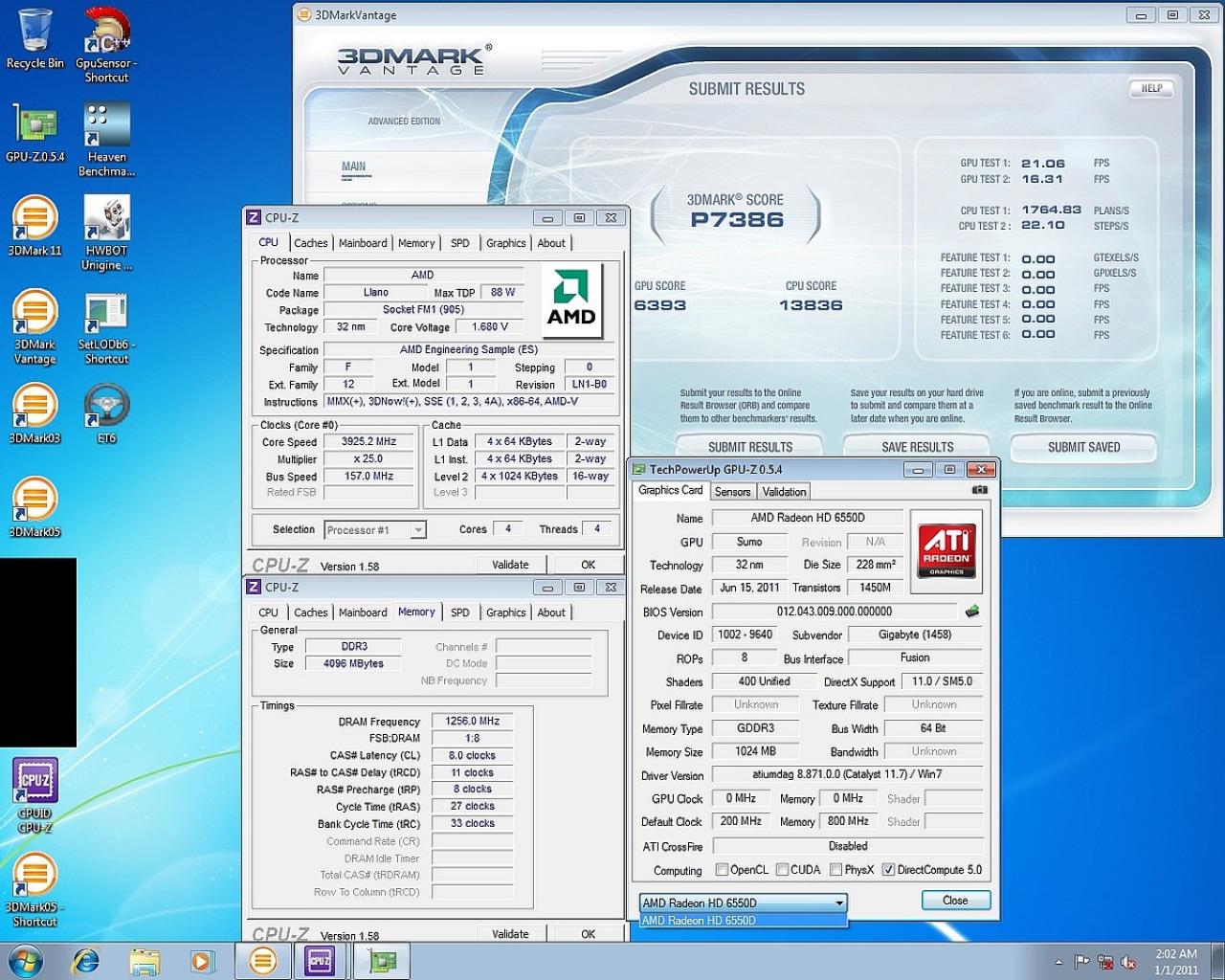1225x980 pixels.
Task: Open the 3DMark 11 desktop shortcut
Action: click(35, 227)
